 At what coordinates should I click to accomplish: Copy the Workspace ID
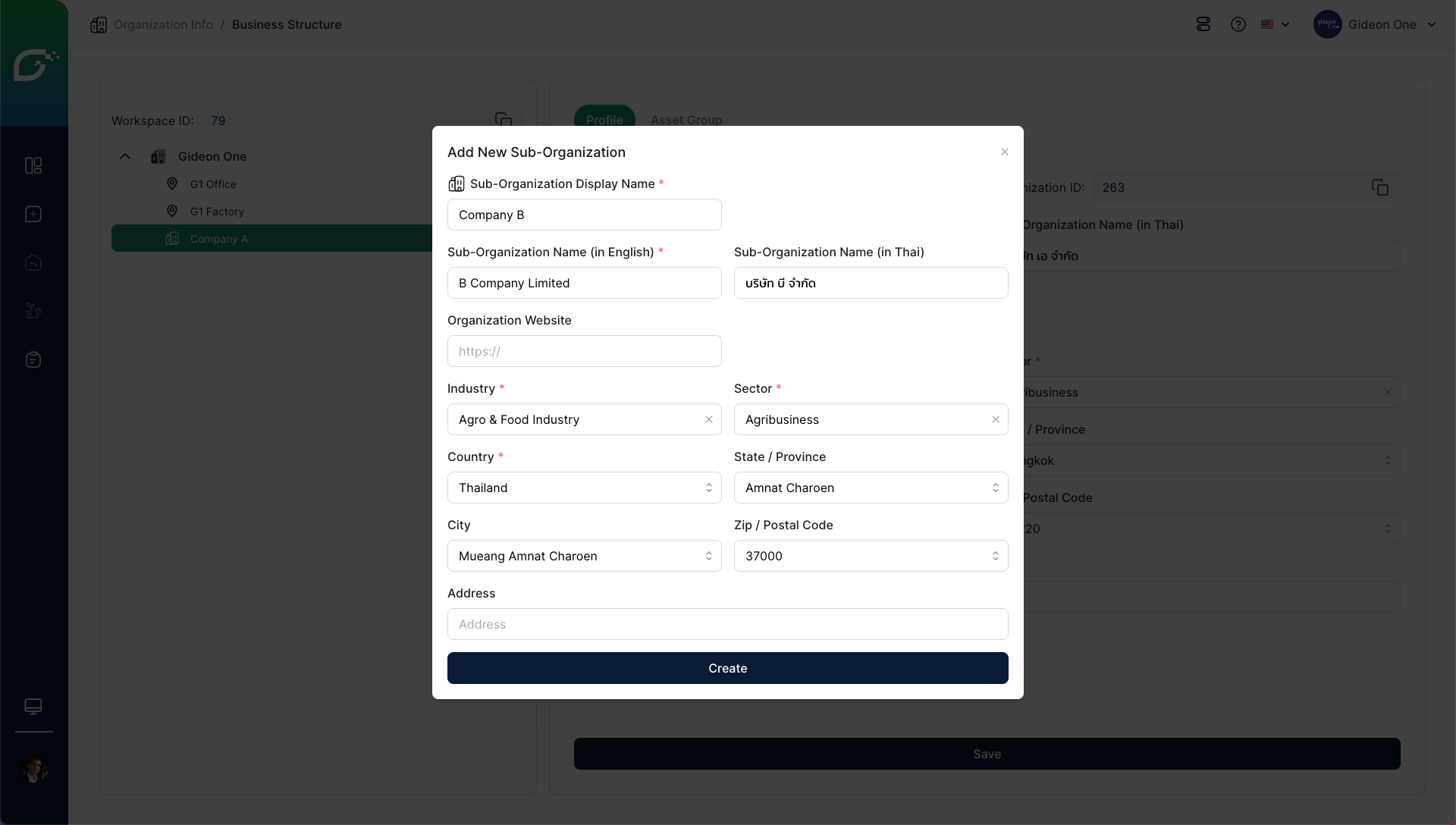pos(504,120)
